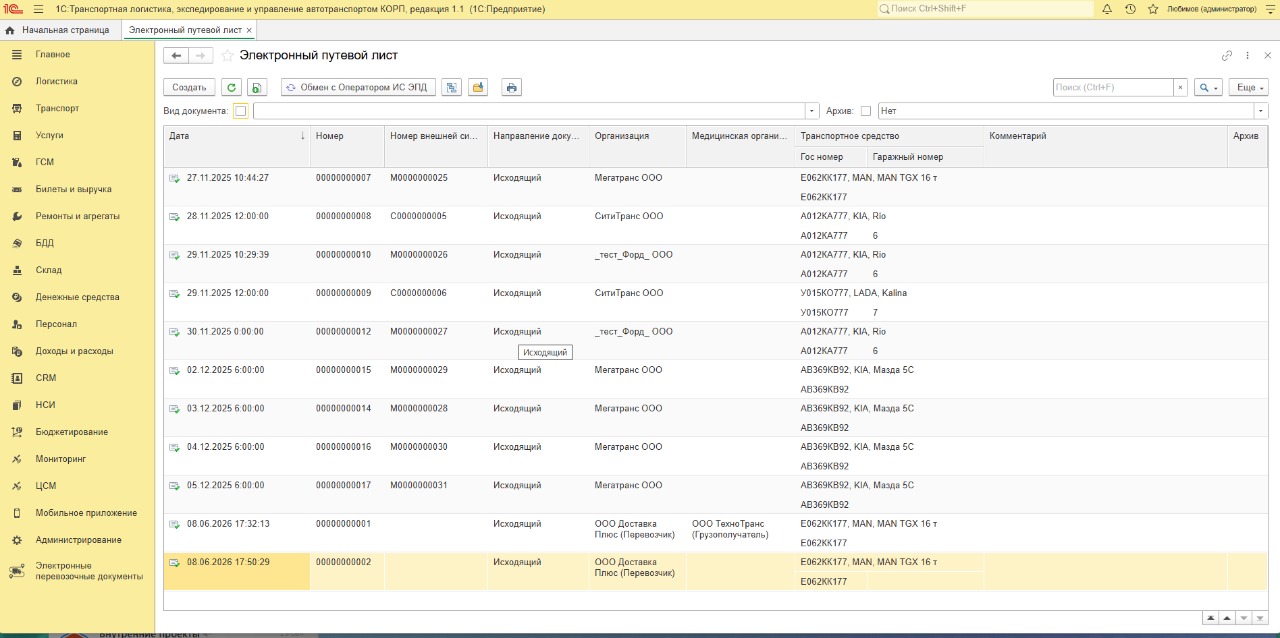Open the ГСМ section
The width and height of the screenshot is (1280, 638).
coord(78,162)
